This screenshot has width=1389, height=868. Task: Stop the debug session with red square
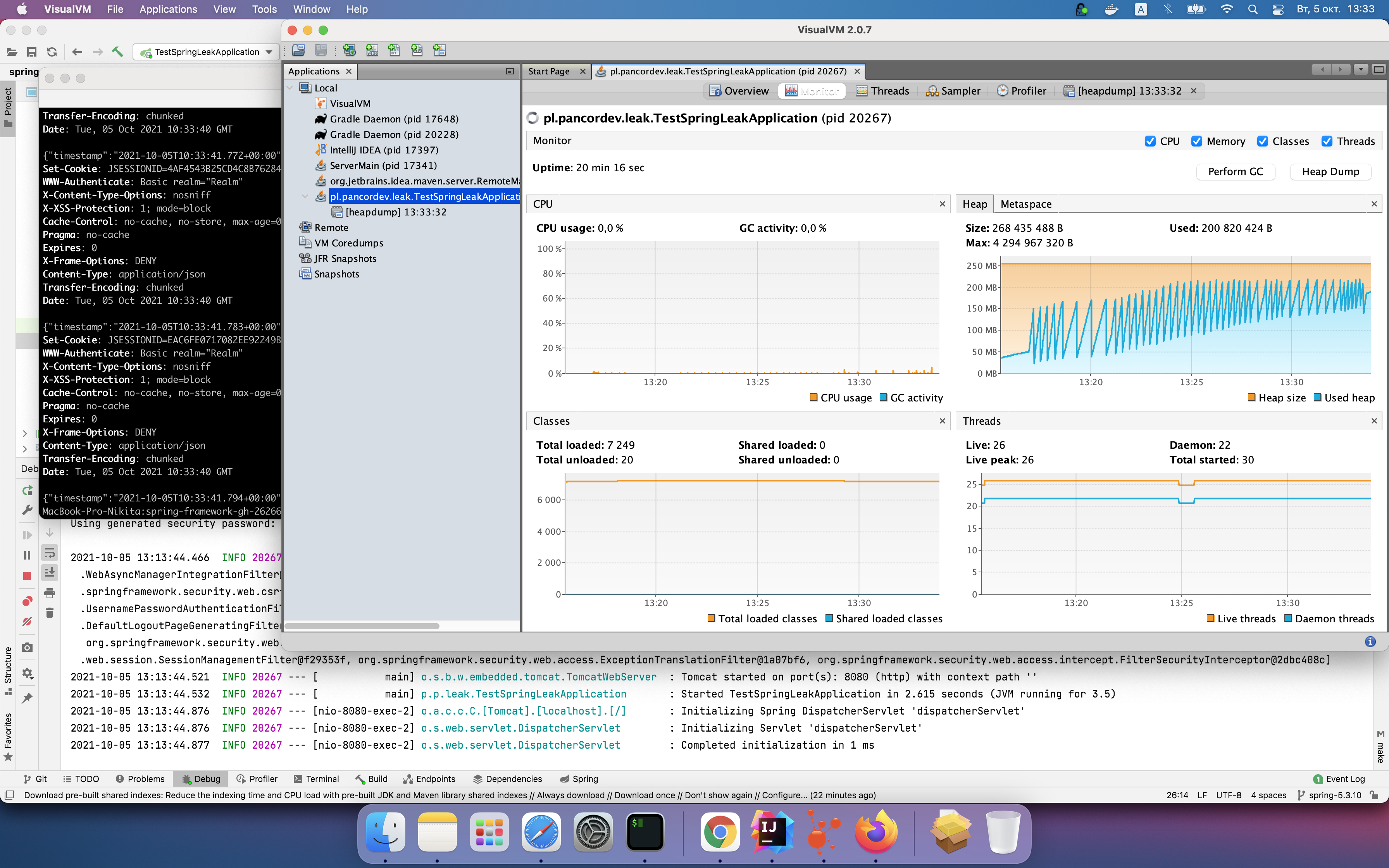(x=27, y=576)
